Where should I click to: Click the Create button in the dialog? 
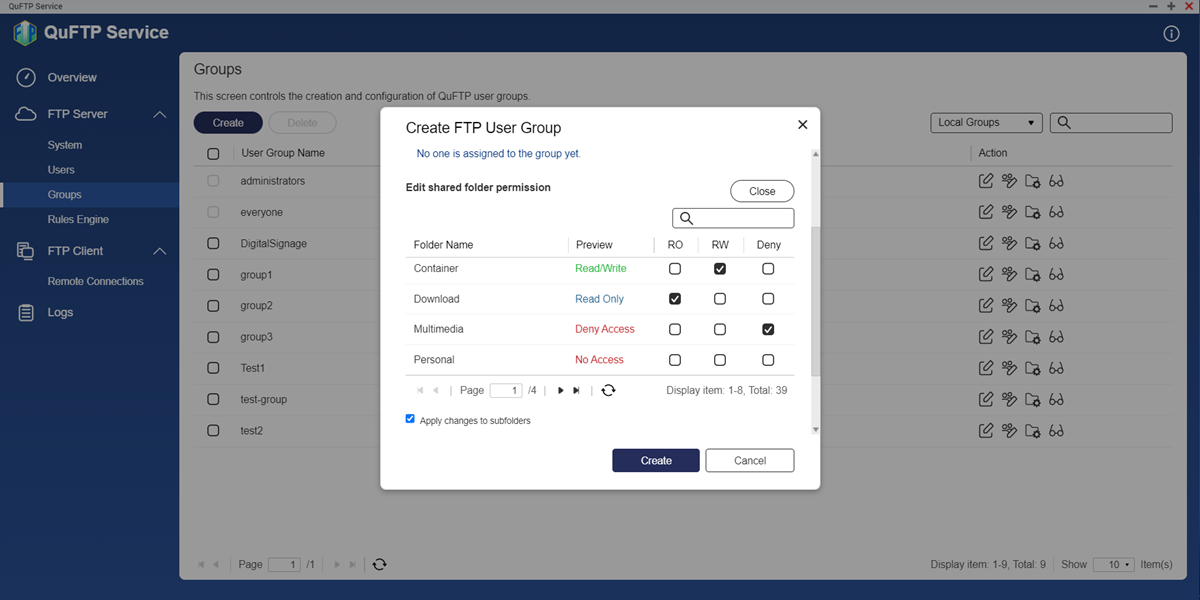pyautogui.click(x=656, y=460)
